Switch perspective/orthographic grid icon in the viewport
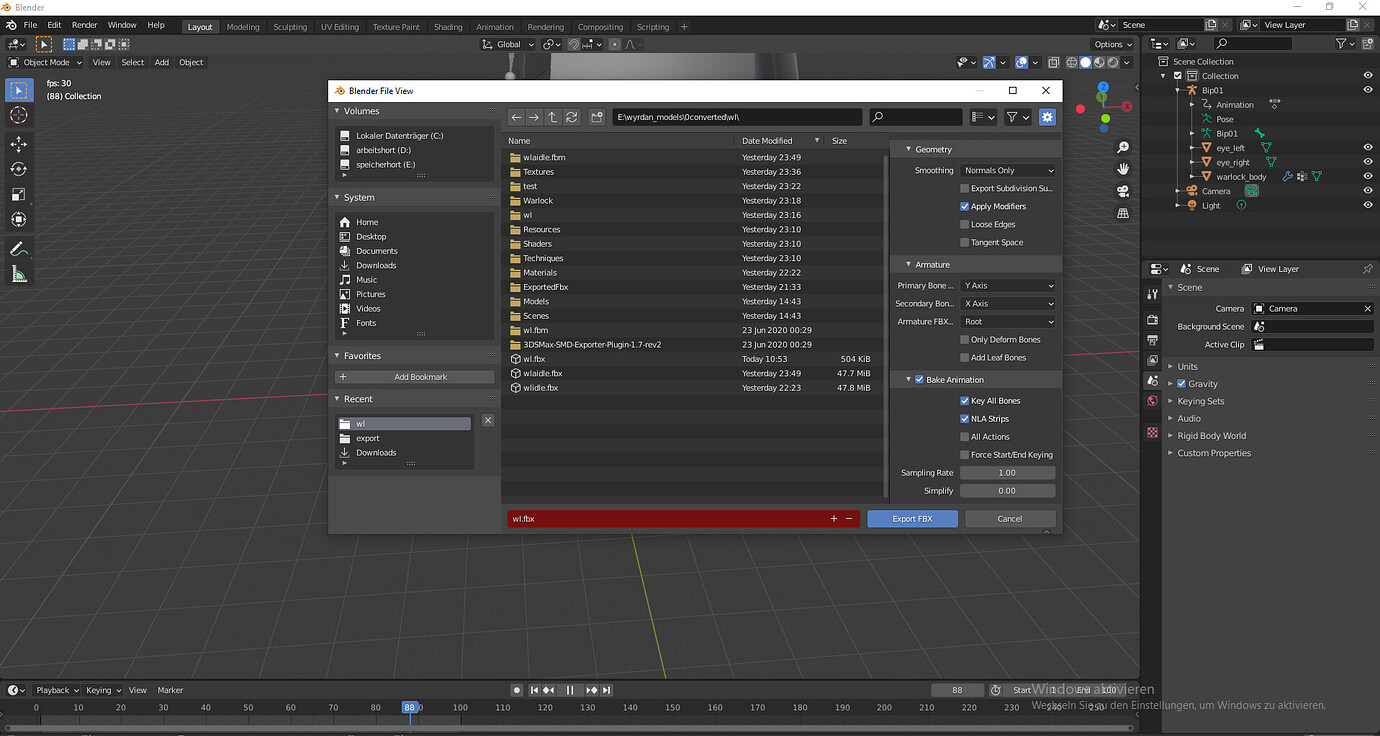1380x736 pixels. [x=1123, y=213]
